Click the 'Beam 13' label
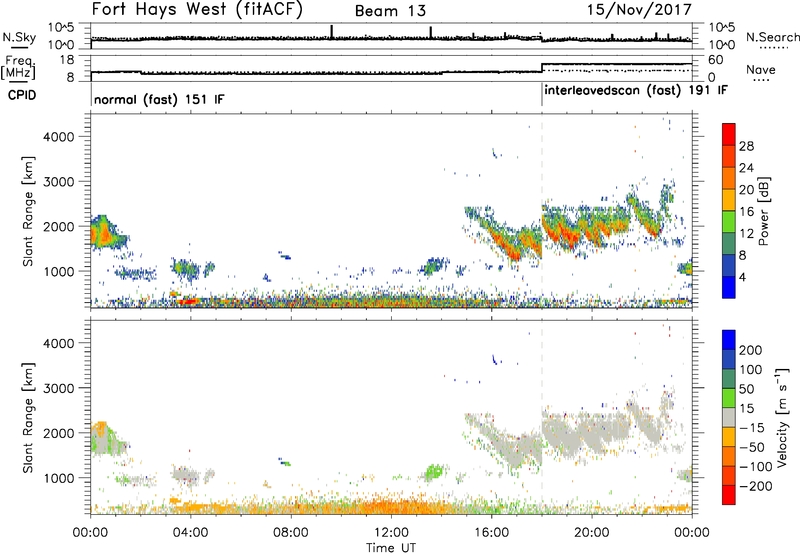 pyautogui.click(x=390, y=11)
